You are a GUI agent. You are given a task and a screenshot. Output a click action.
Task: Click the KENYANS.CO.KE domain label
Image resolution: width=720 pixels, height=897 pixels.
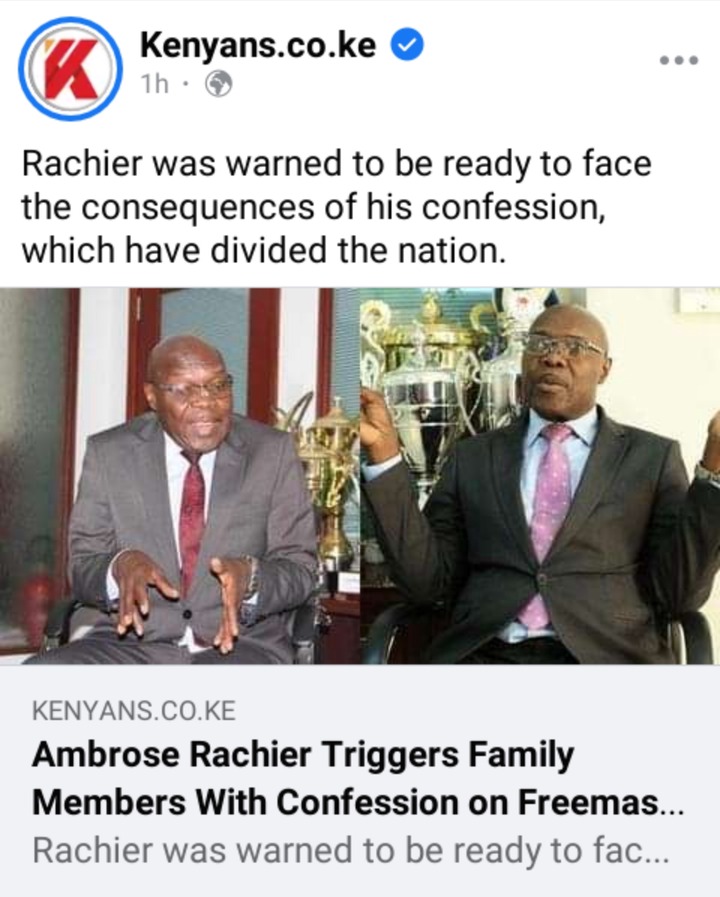(x=134, y=711)
